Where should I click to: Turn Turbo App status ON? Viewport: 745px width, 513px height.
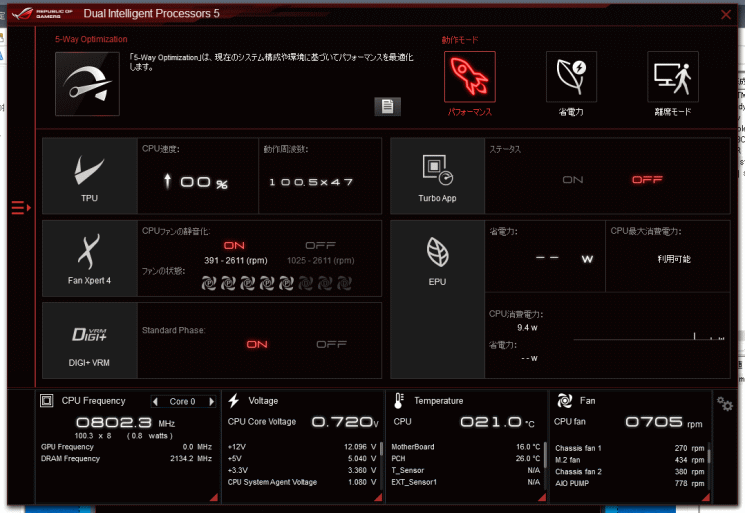(x=573, y=180)
